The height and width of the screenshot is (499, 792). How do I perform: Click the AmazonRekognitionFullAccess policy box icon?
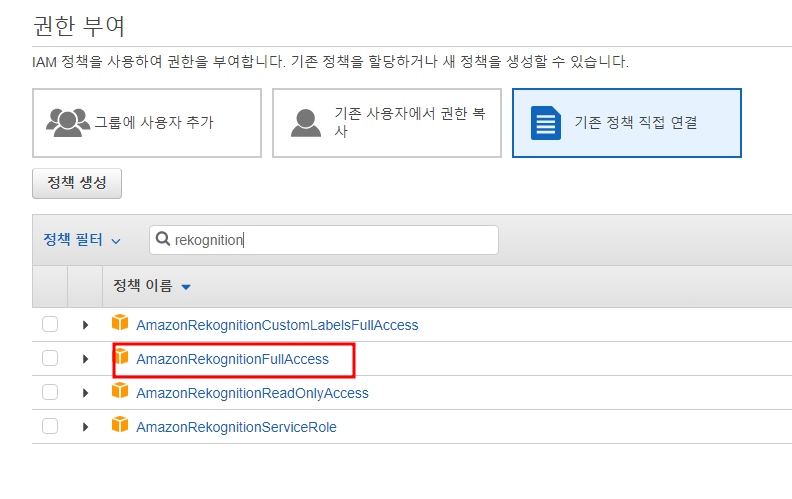tap(121, 356)
